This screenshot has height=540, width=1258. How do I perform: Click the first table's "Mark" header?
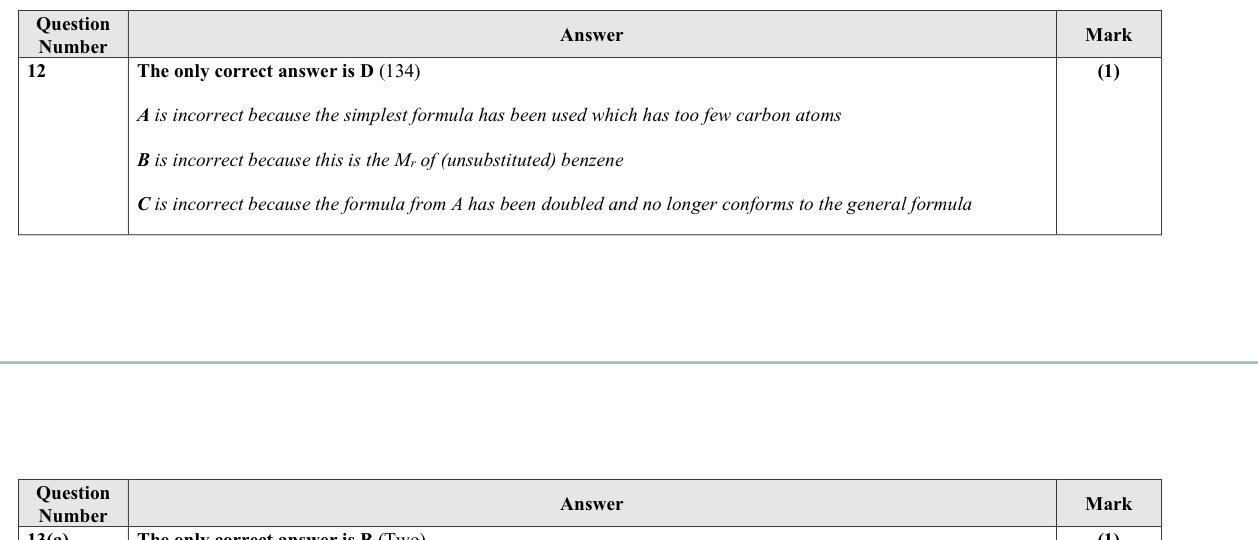pyautogui.click(x=1108, y=35)
